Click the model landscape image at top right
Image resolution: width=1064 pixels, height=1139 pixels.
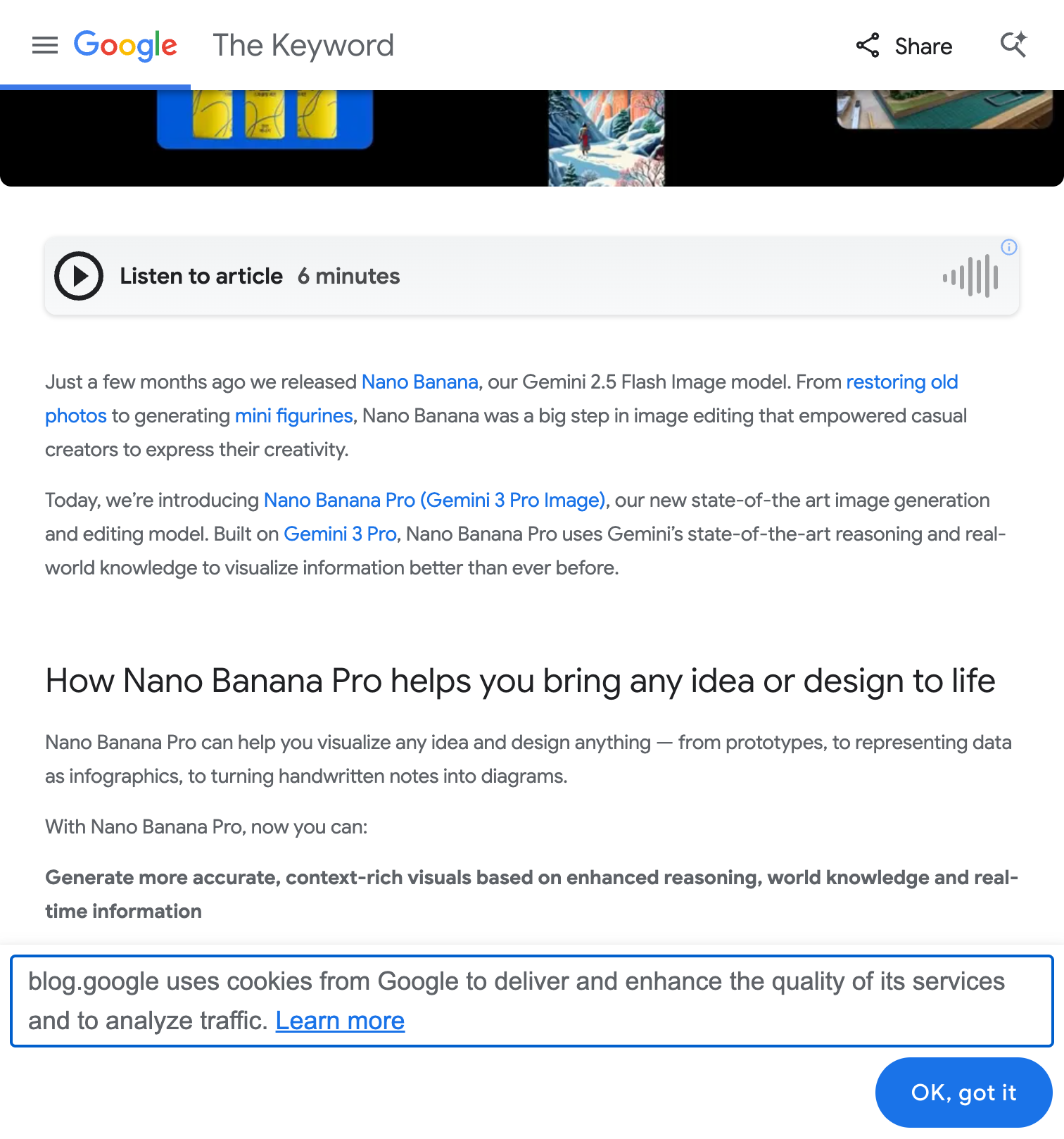pyautogui.click(x=944, y=110)
